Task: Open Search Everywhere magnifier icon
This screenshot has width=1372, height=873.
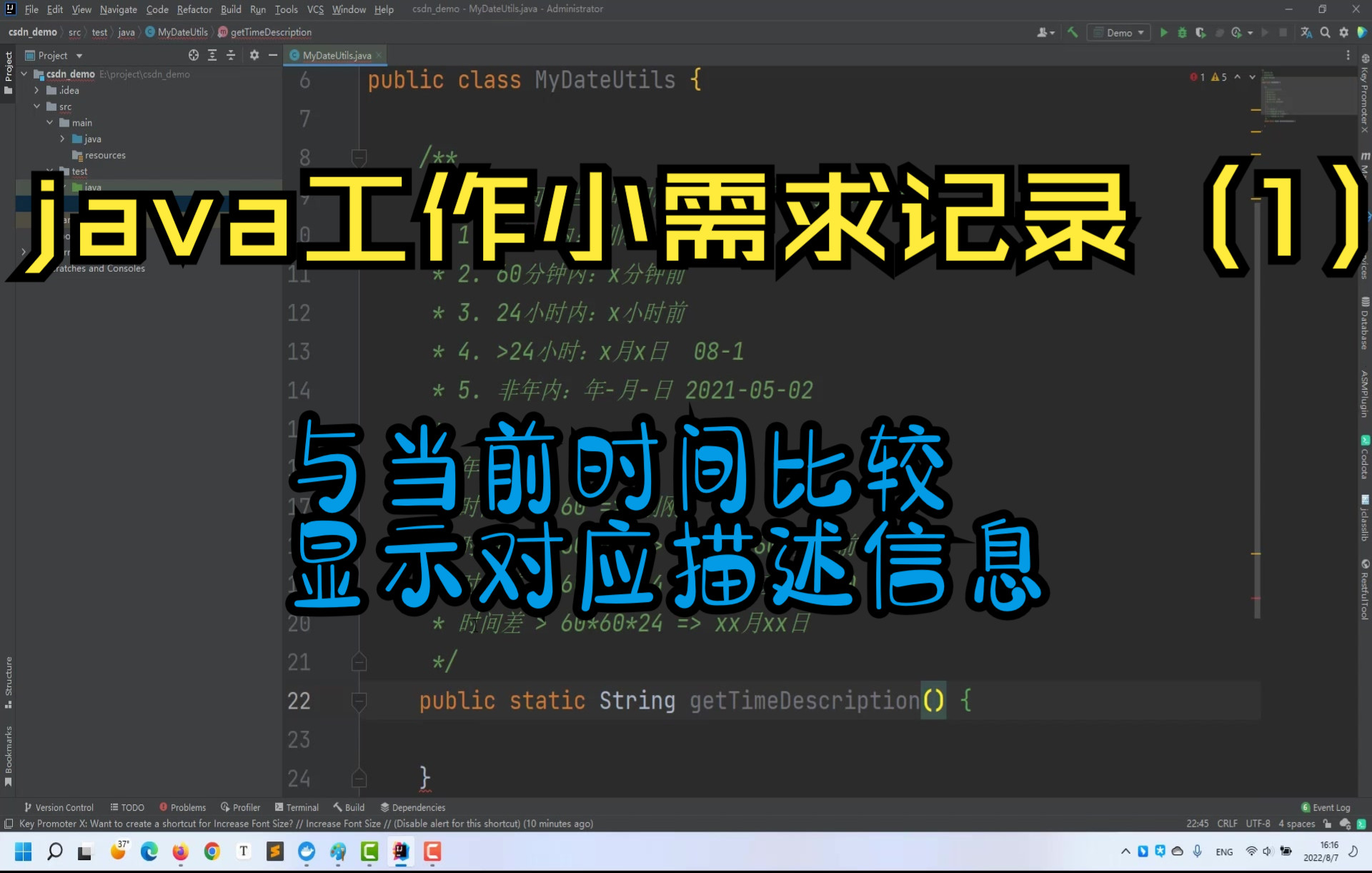Action: click(x=1325, y=32)
